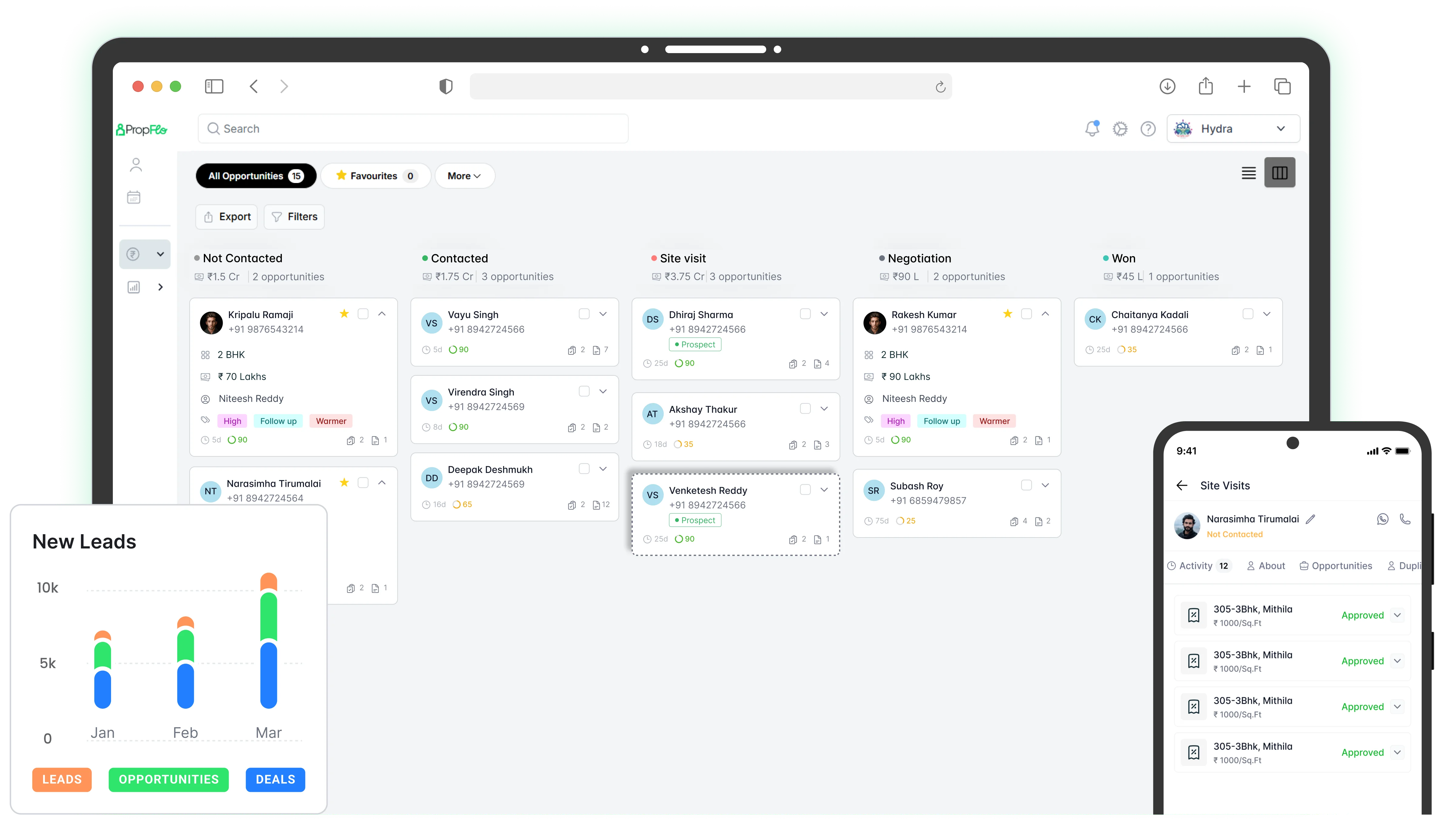Screen dimensions: 1456x824
Task: Select the kanban board view icon
Action: click(1279, 173)
